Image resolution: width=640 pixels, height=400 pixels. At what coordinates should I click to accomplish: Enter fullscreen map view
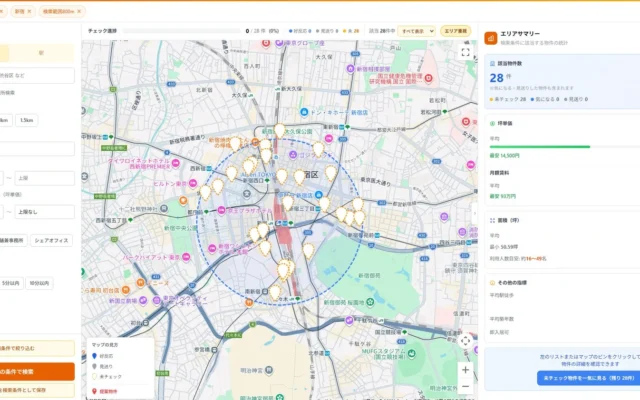pos(465,52)
